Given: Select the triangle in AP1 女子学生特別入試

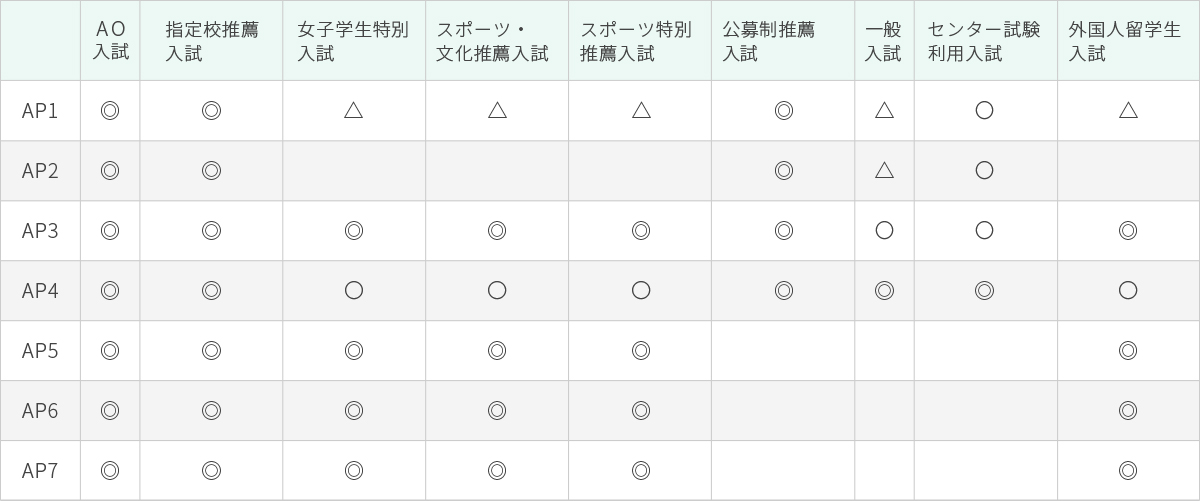Looking at the screenshot, I should [x=353, y=110].
